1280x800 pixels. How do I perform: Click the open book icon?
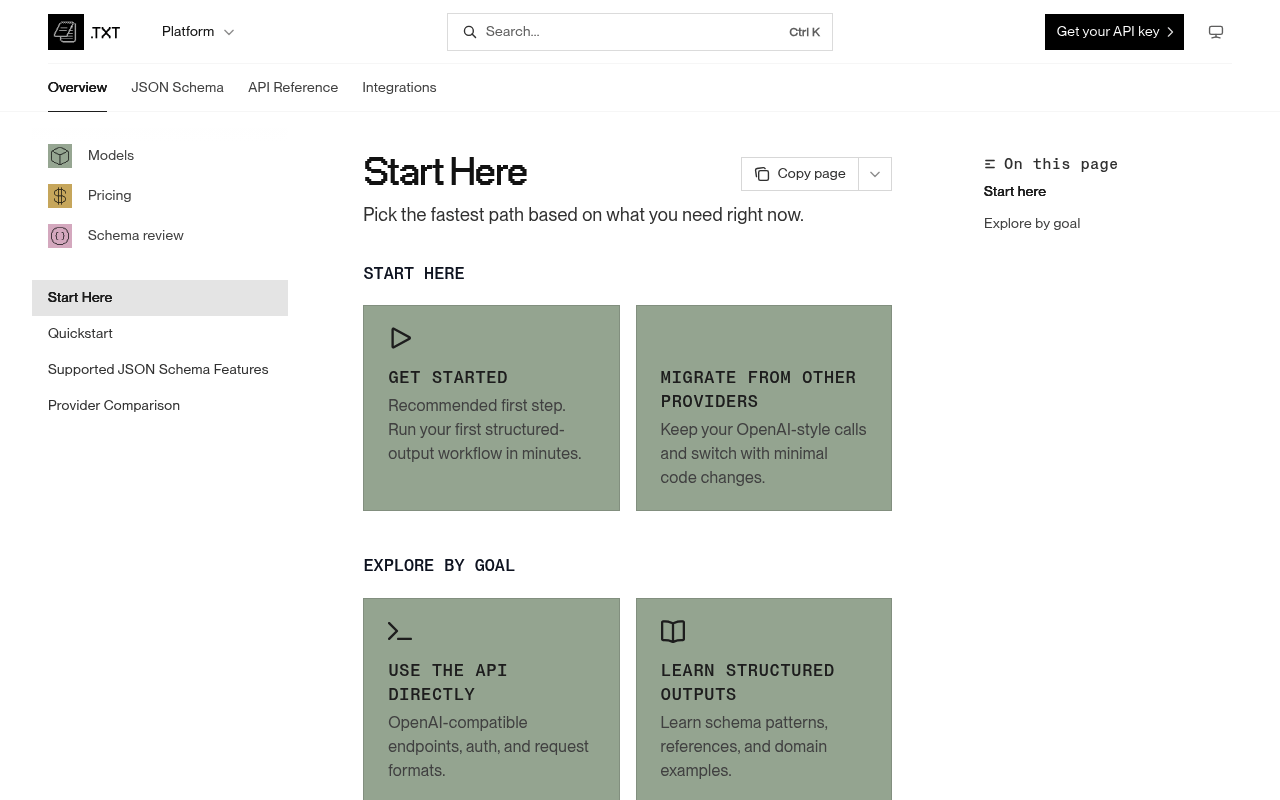pos(673,631)
